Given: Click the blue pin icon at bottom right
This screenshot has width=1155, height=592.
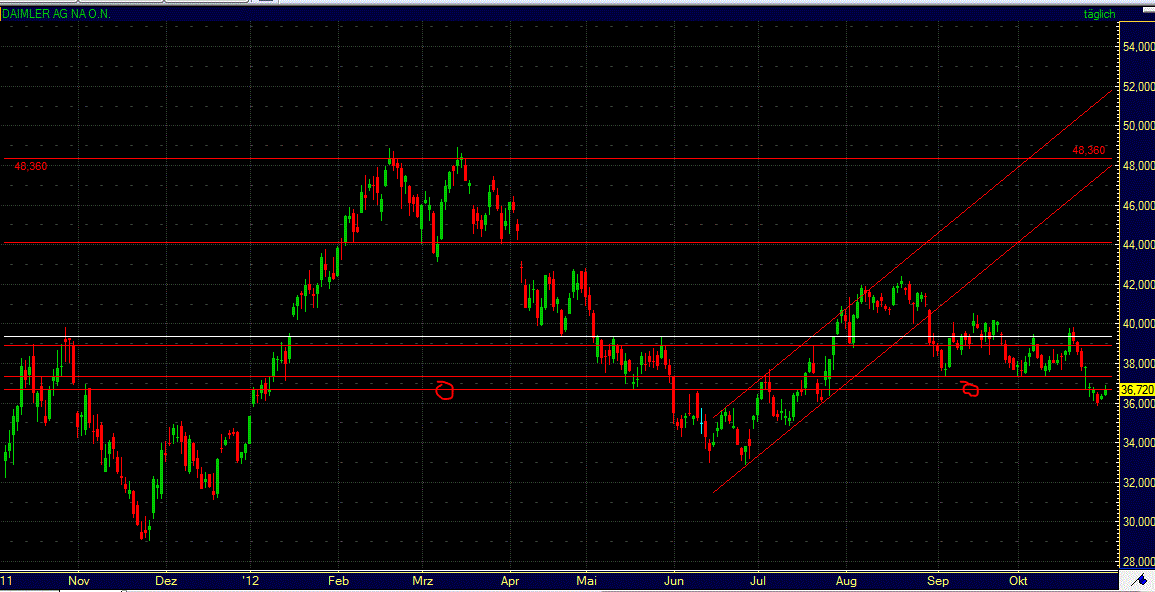Looking at the screenshot, I should [1140, 578].
